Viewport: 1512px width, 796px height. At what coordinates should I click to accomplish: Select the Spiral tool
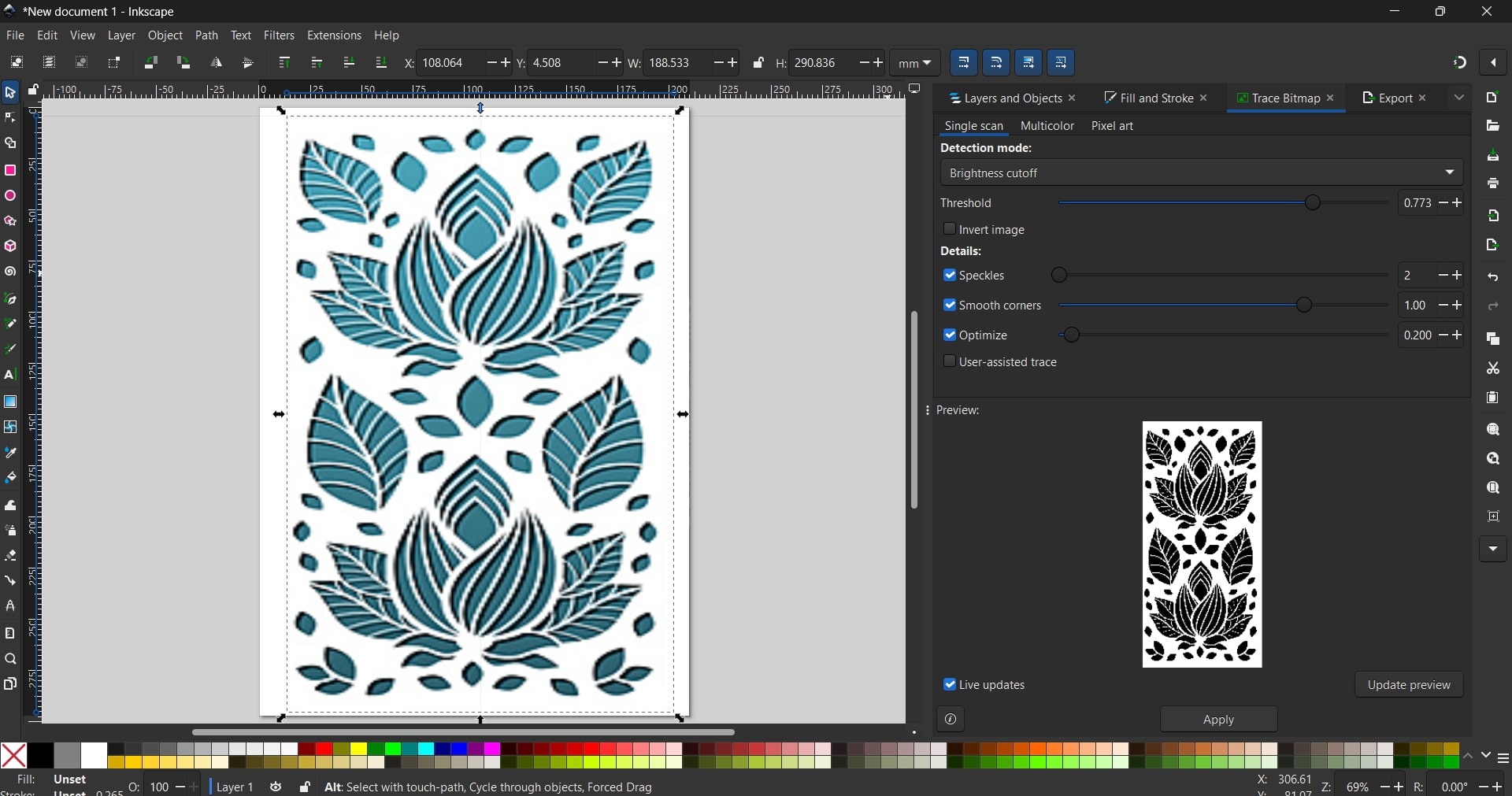[10, 272]
